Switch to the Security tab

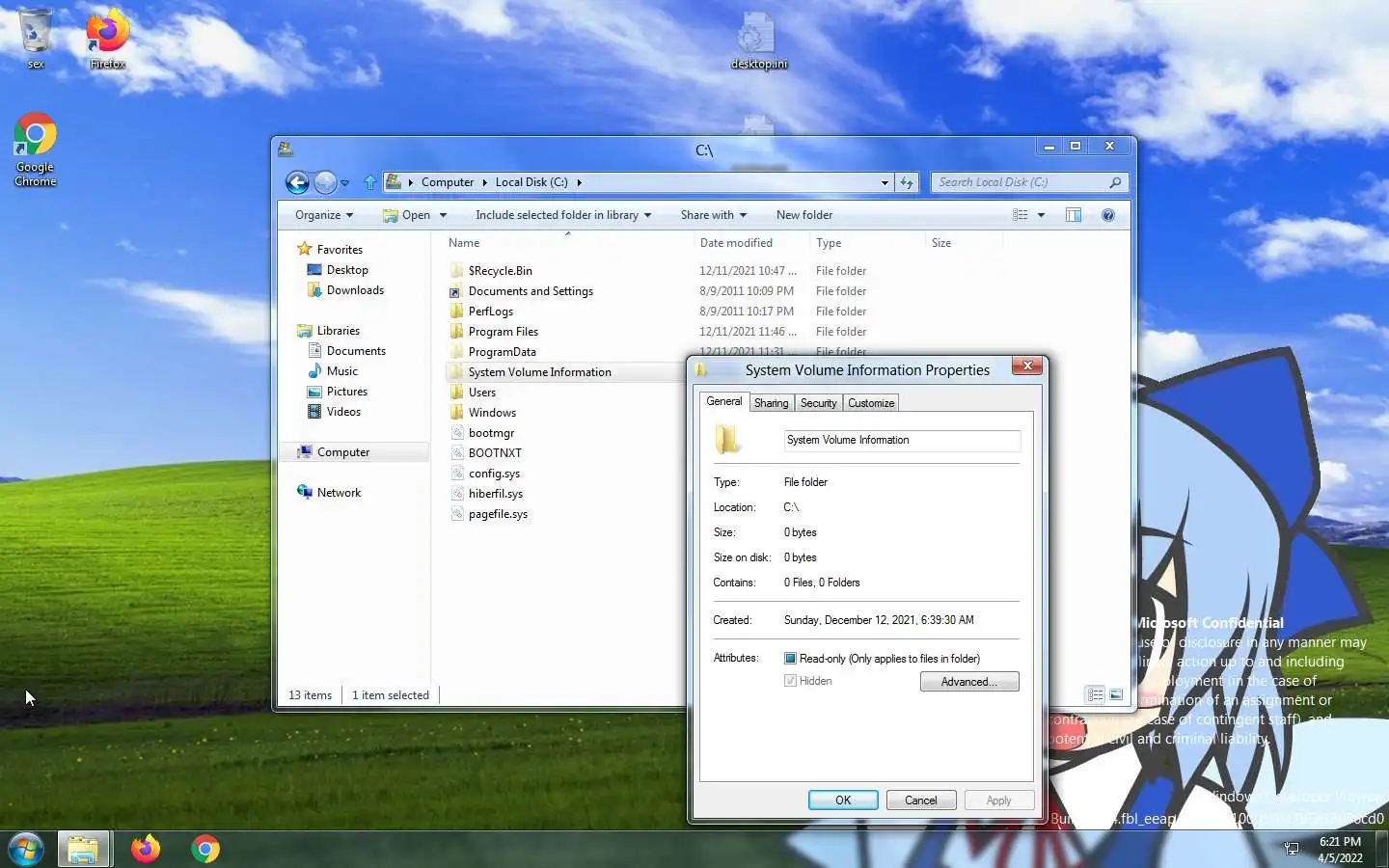pos(818,403)
